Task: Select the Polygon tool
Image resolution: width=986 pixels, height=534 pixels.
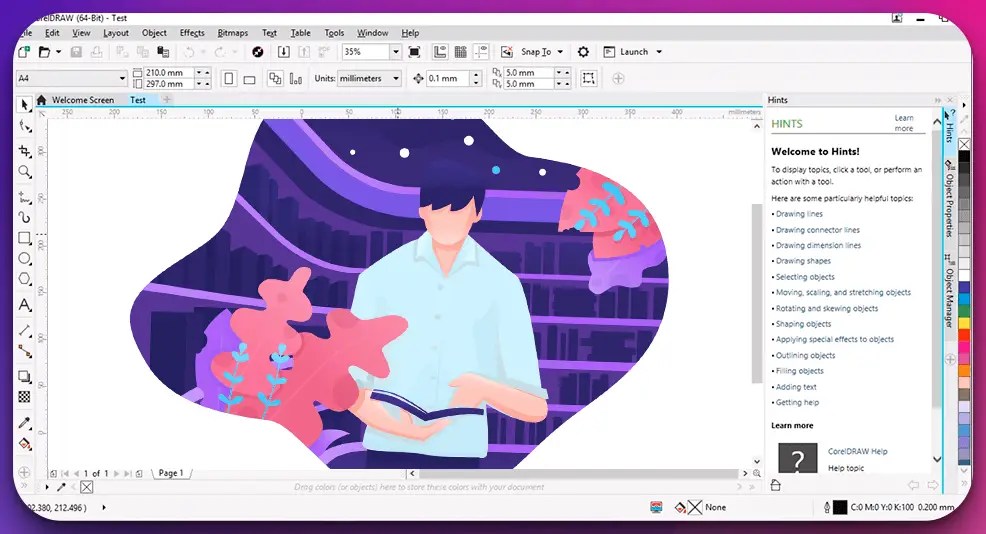Action: [x=25, y=279]
